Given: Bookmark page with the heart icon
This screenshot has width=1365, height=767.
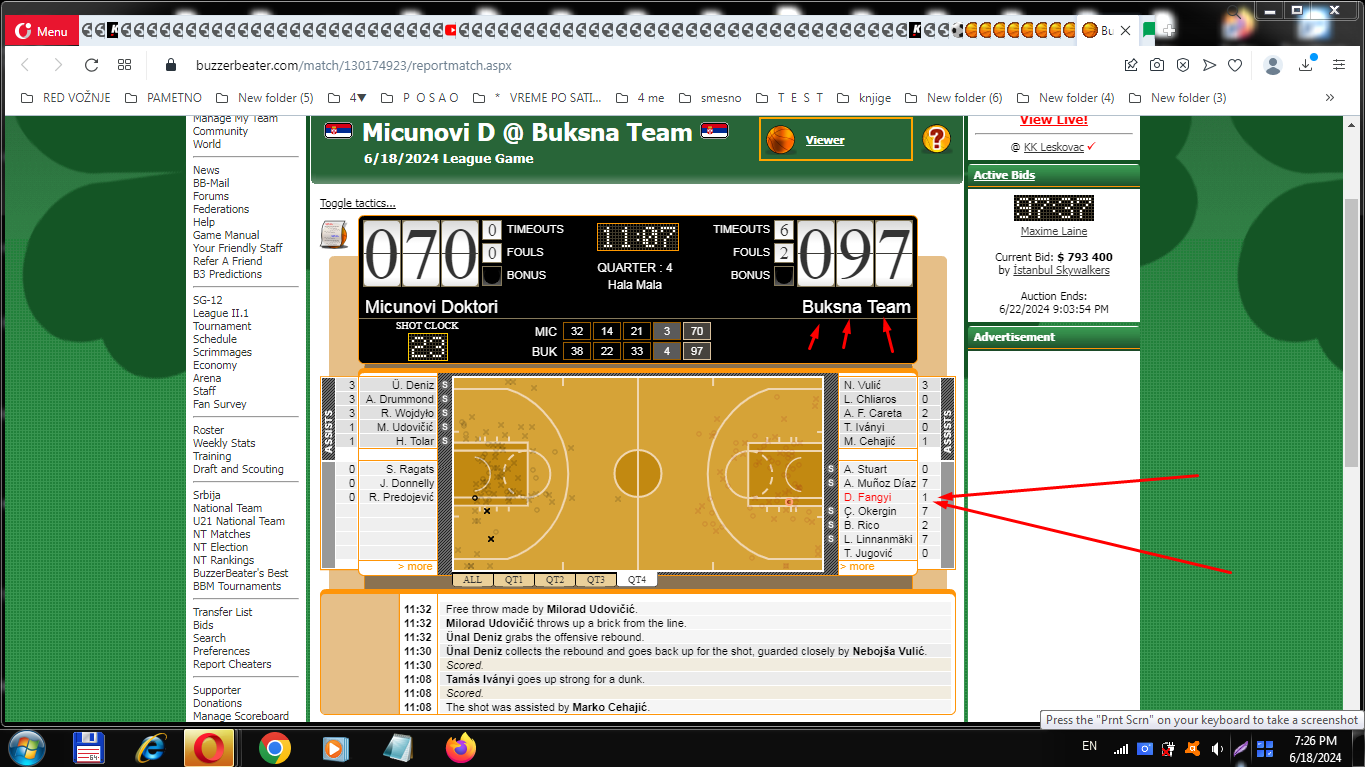Looking at the screenshot, I should (1235, 65).
